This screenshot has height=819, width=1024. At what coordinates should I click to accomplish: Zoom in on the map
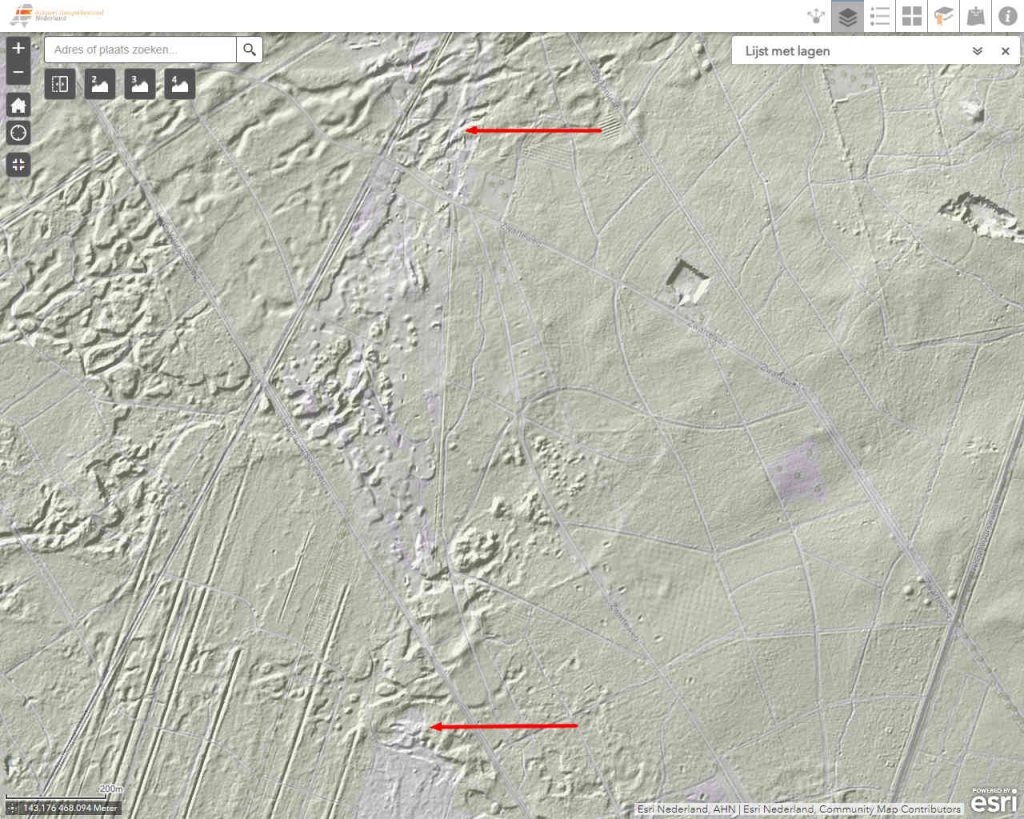[18, 48]
